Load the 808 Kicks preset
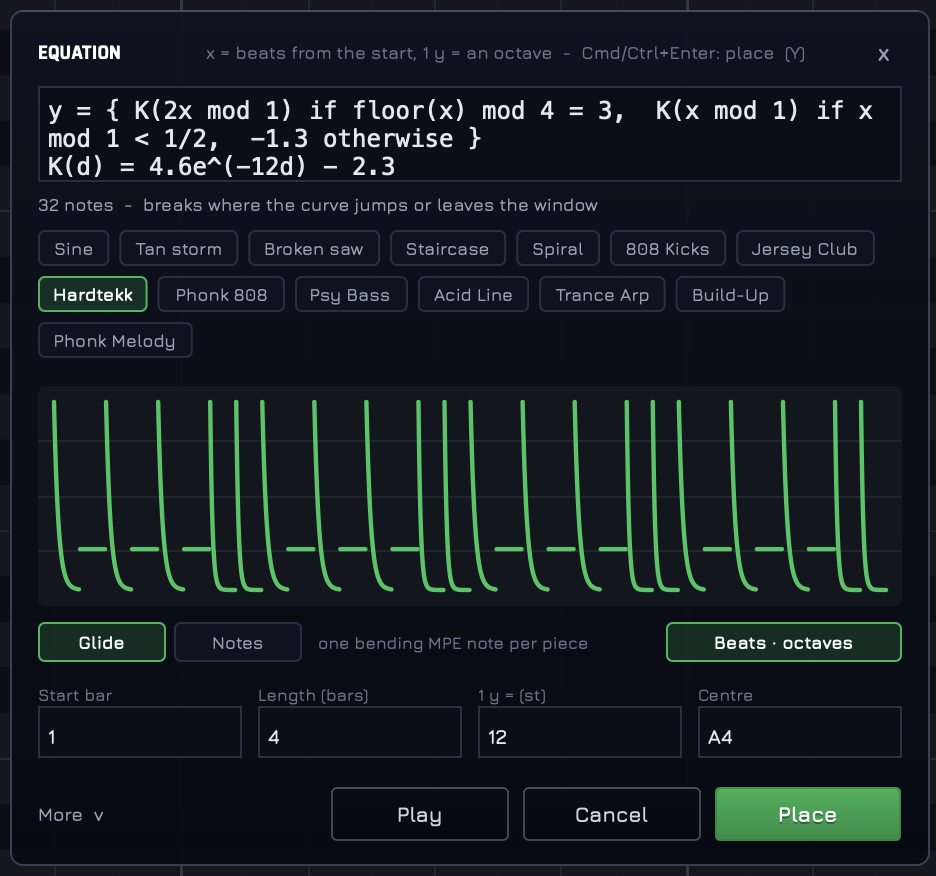The width and height of the screenshot is (936, 876). (667, 248)
